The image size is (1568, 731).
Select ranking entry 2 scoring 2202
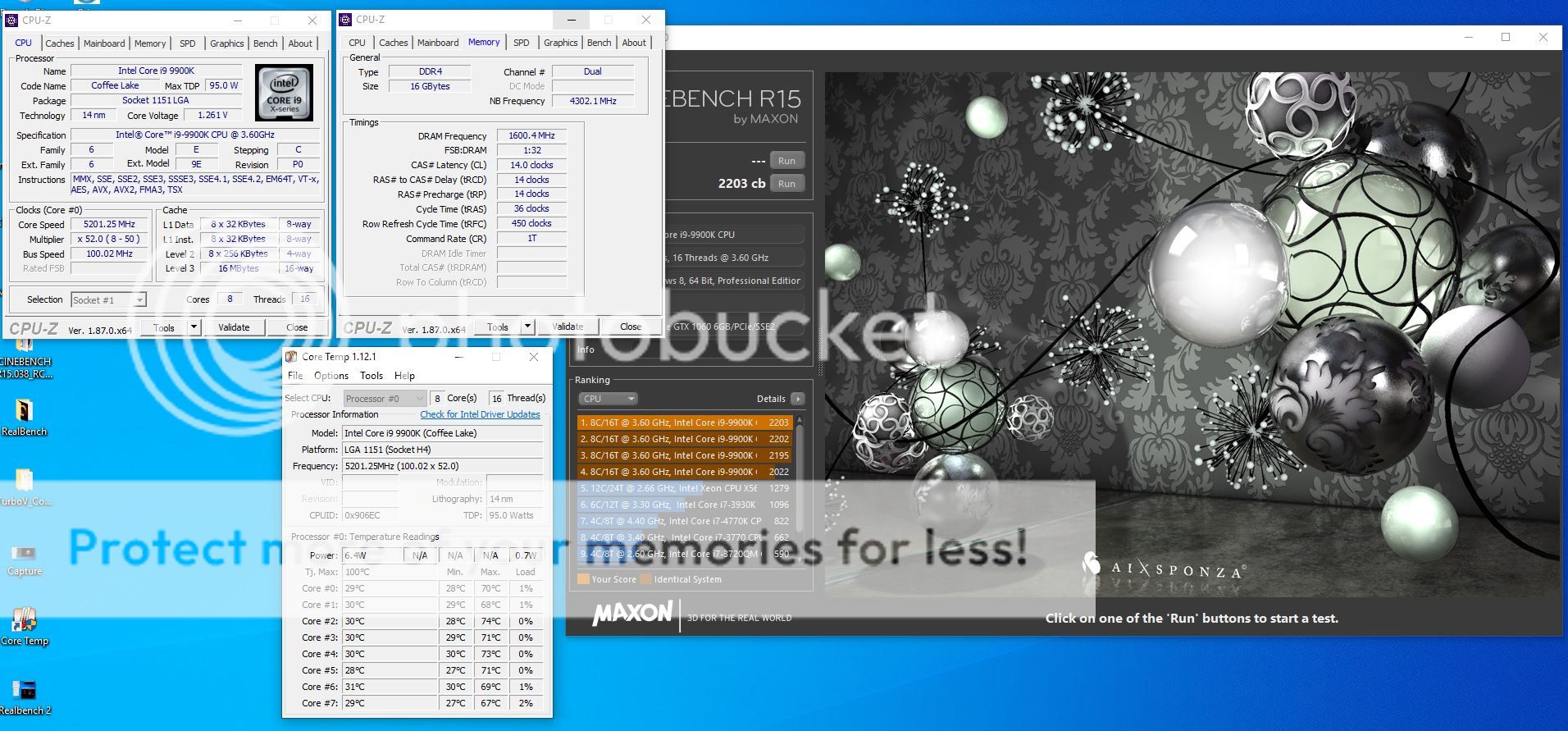[684, 439]
